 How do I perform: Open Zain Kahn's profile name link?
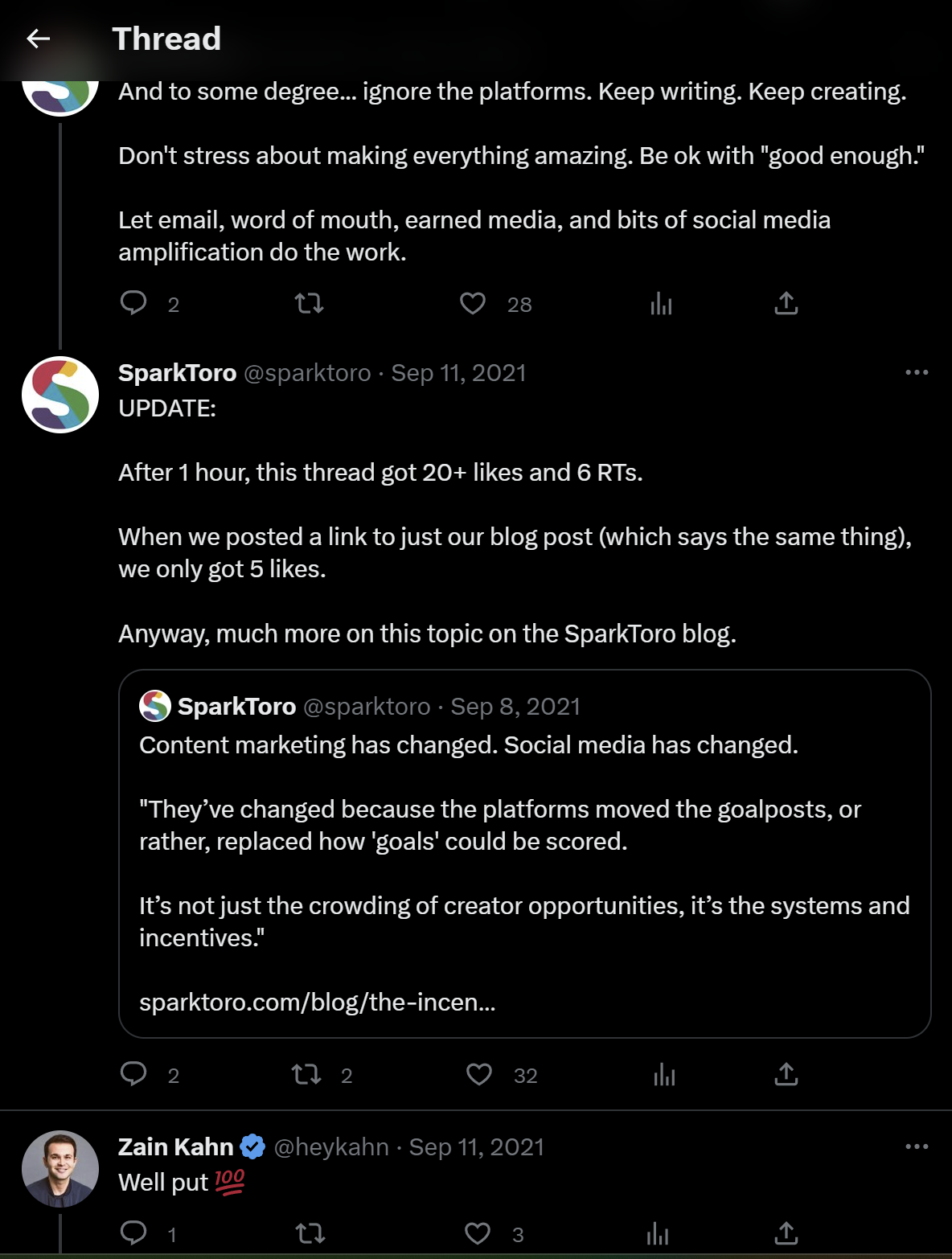[175, 1146]
